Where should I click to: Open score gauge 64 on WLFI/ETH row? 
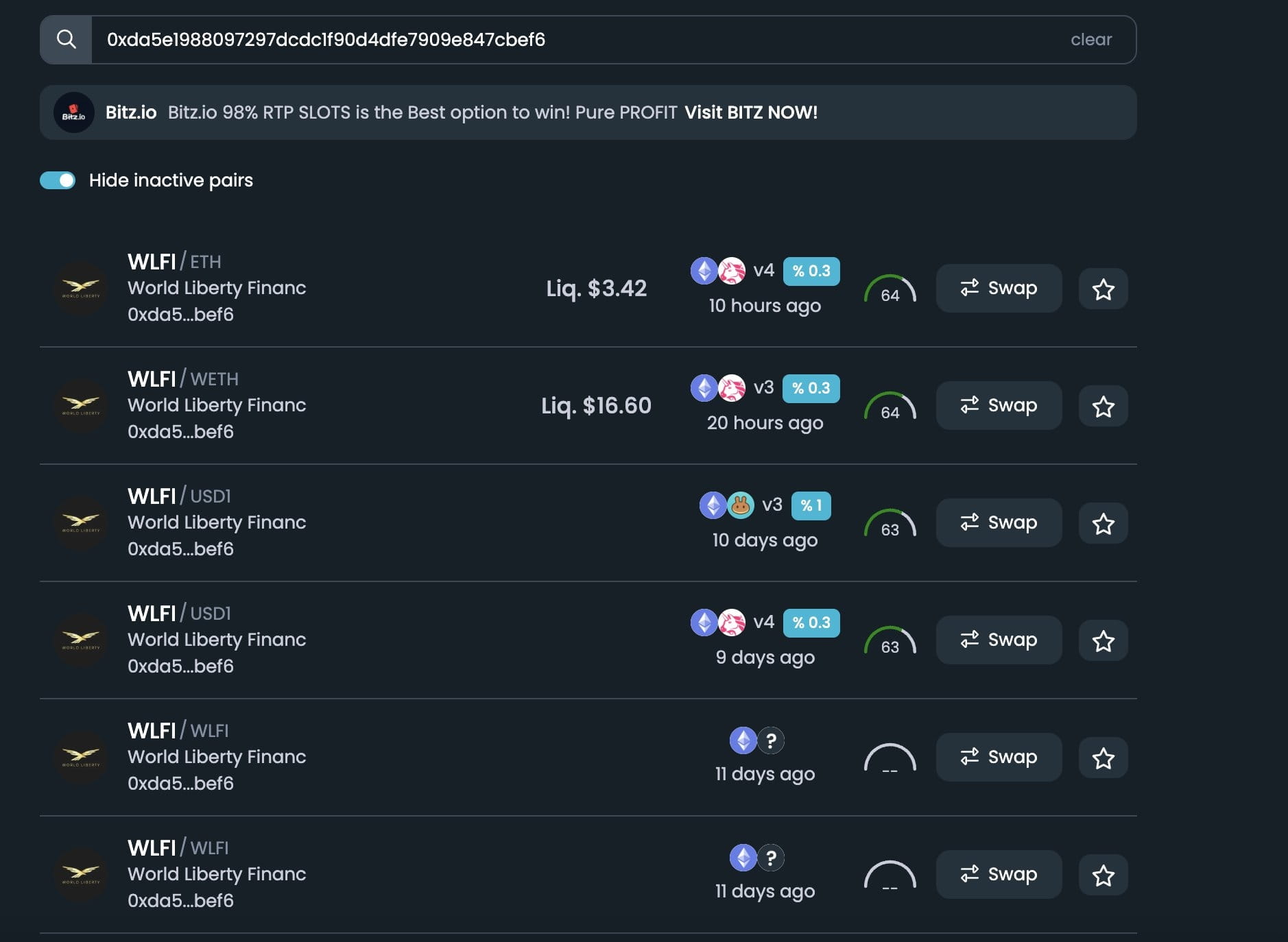pos(890,289)
